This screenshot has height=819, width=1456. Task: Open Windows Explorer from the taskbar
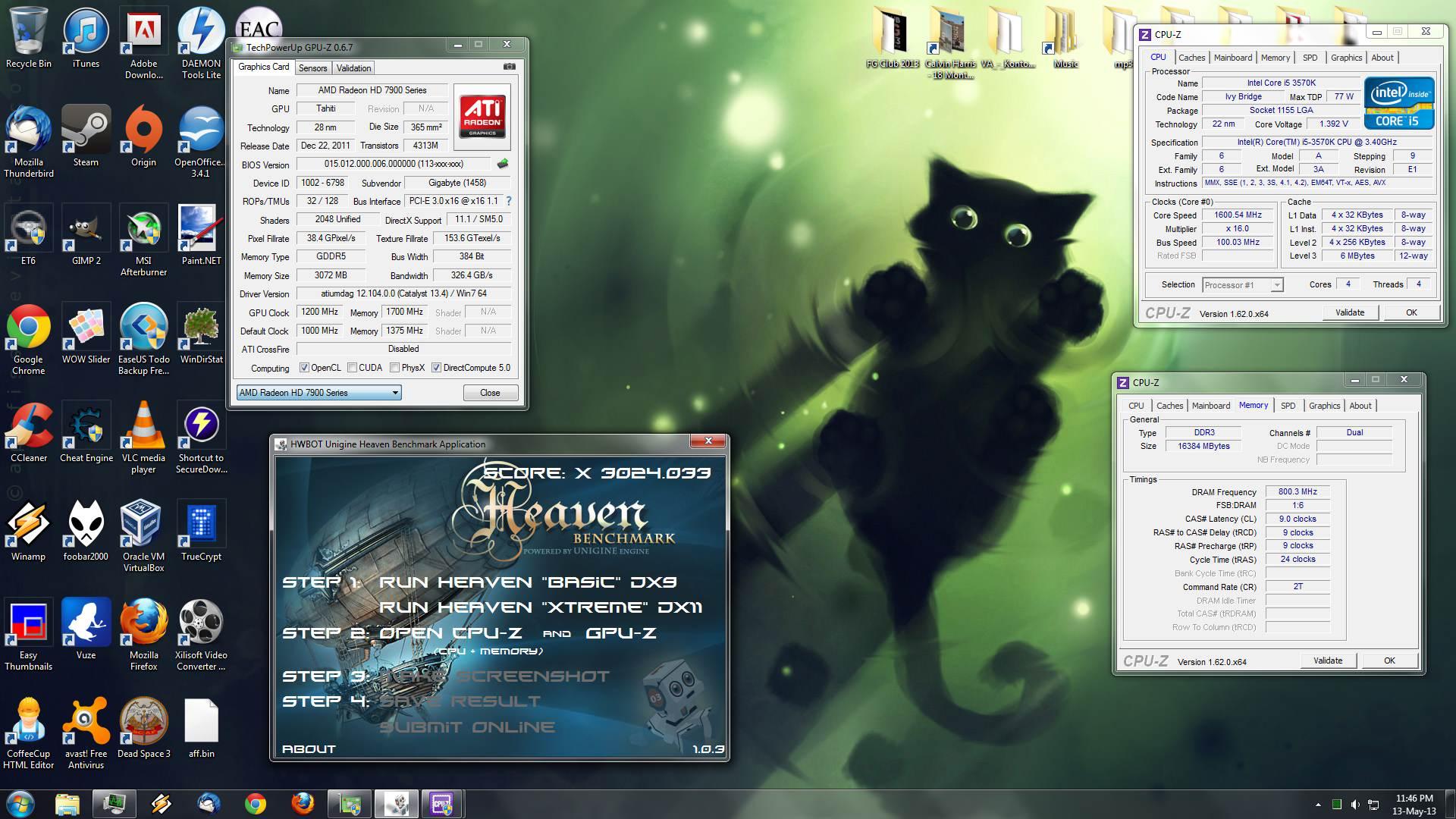pos(67,804)
